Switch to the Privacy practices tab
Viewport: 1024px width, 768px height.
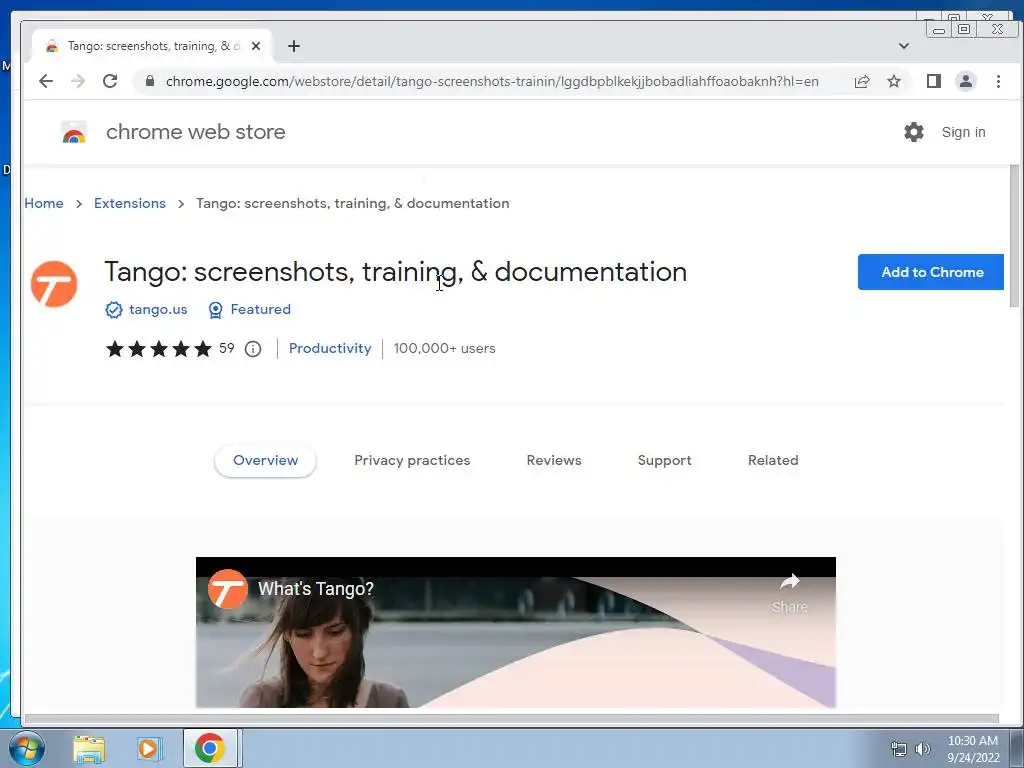[412, 460]
